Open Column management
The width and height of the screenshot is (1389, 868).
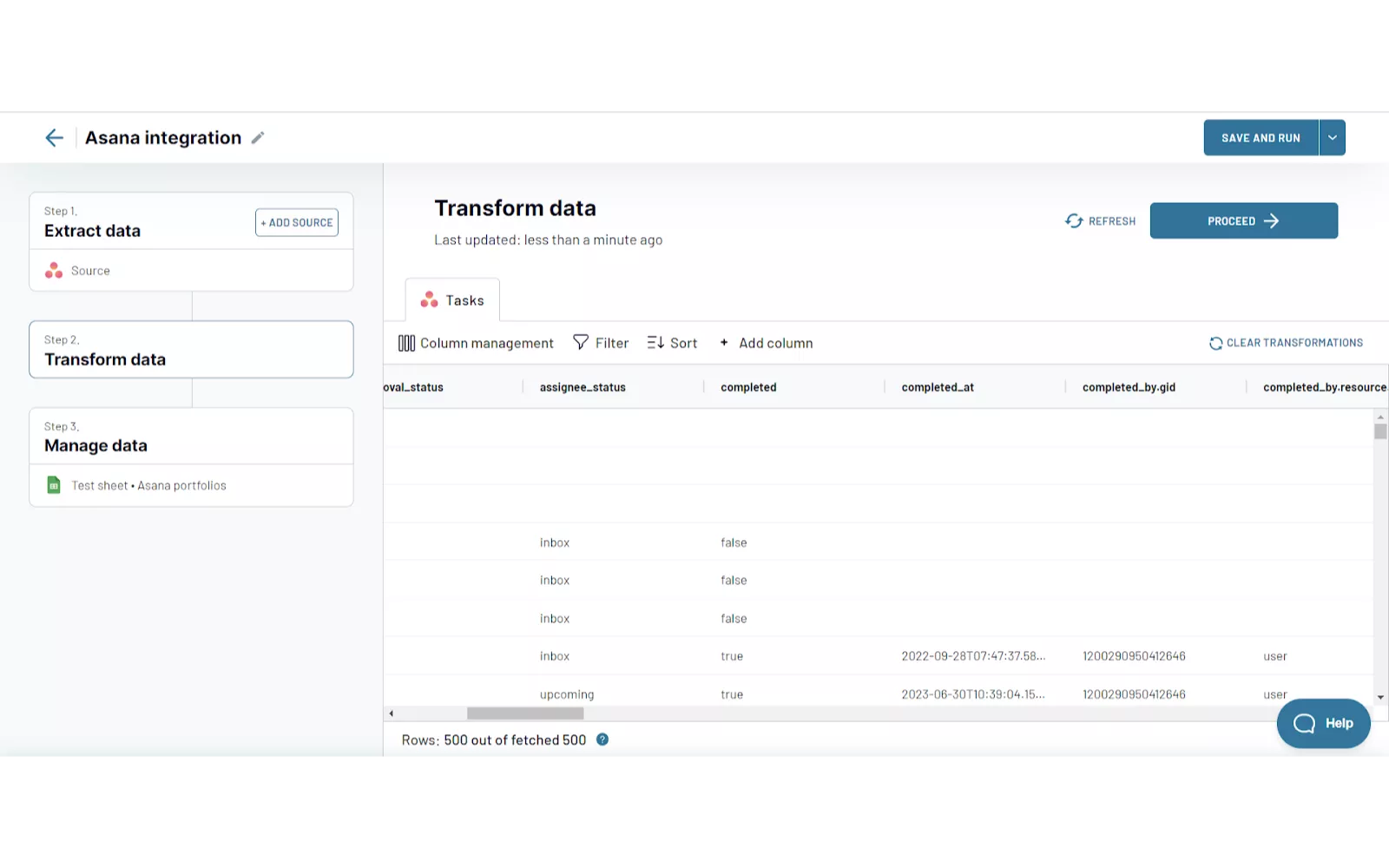(x=476, y=343)
